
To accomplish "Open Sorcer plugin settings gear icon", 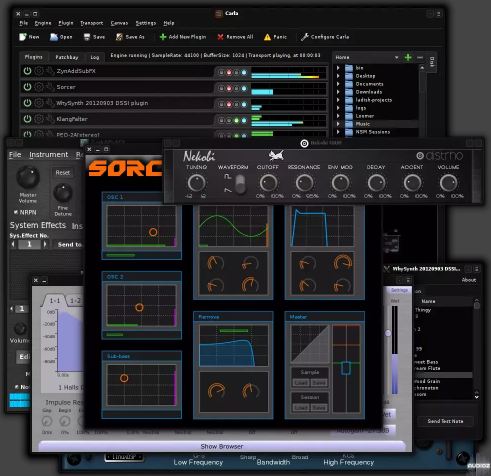I will (39, 87).
